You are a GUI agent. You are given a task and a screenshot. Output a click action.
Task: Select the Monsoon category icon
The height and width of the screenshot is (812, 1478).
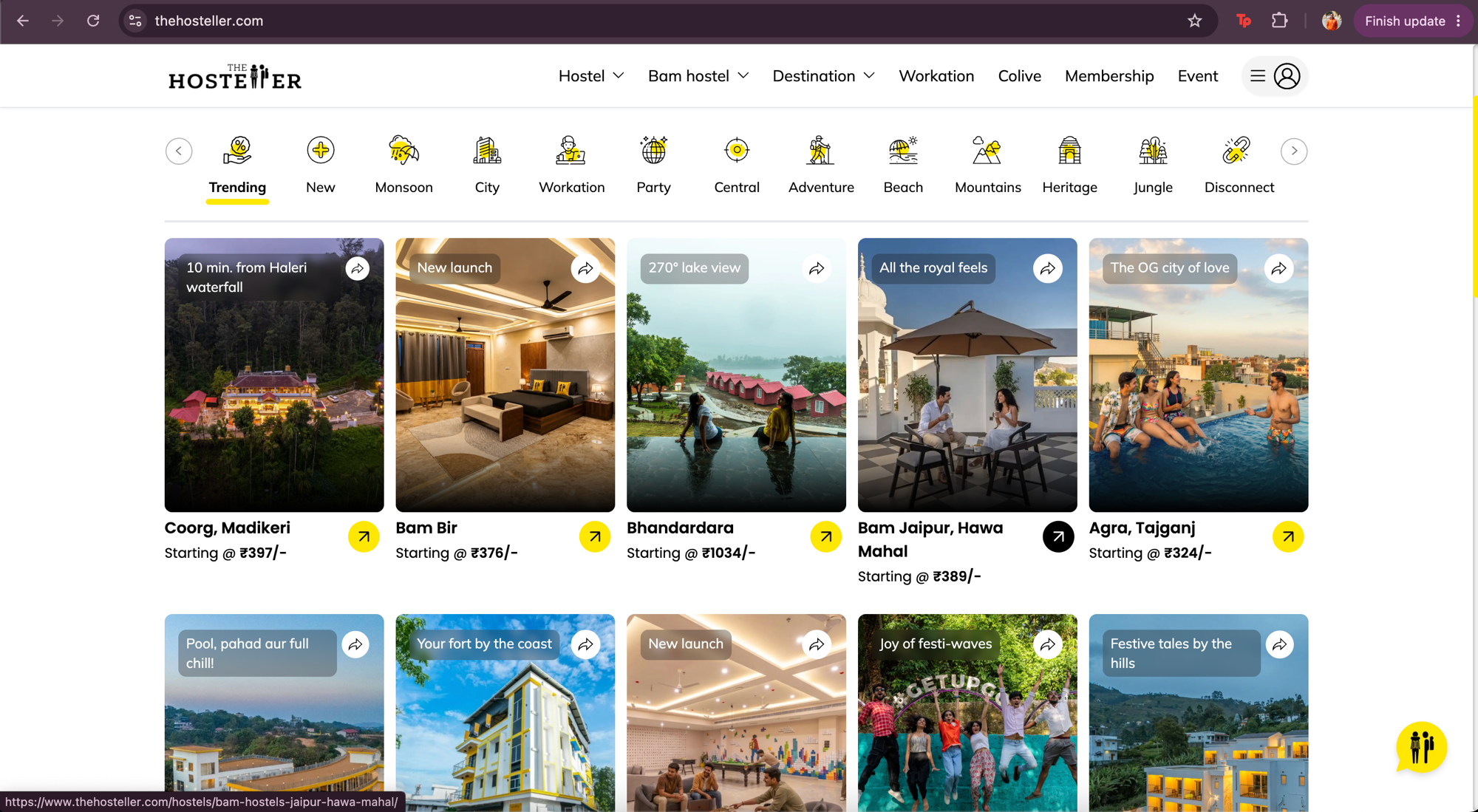pos(403,150)
